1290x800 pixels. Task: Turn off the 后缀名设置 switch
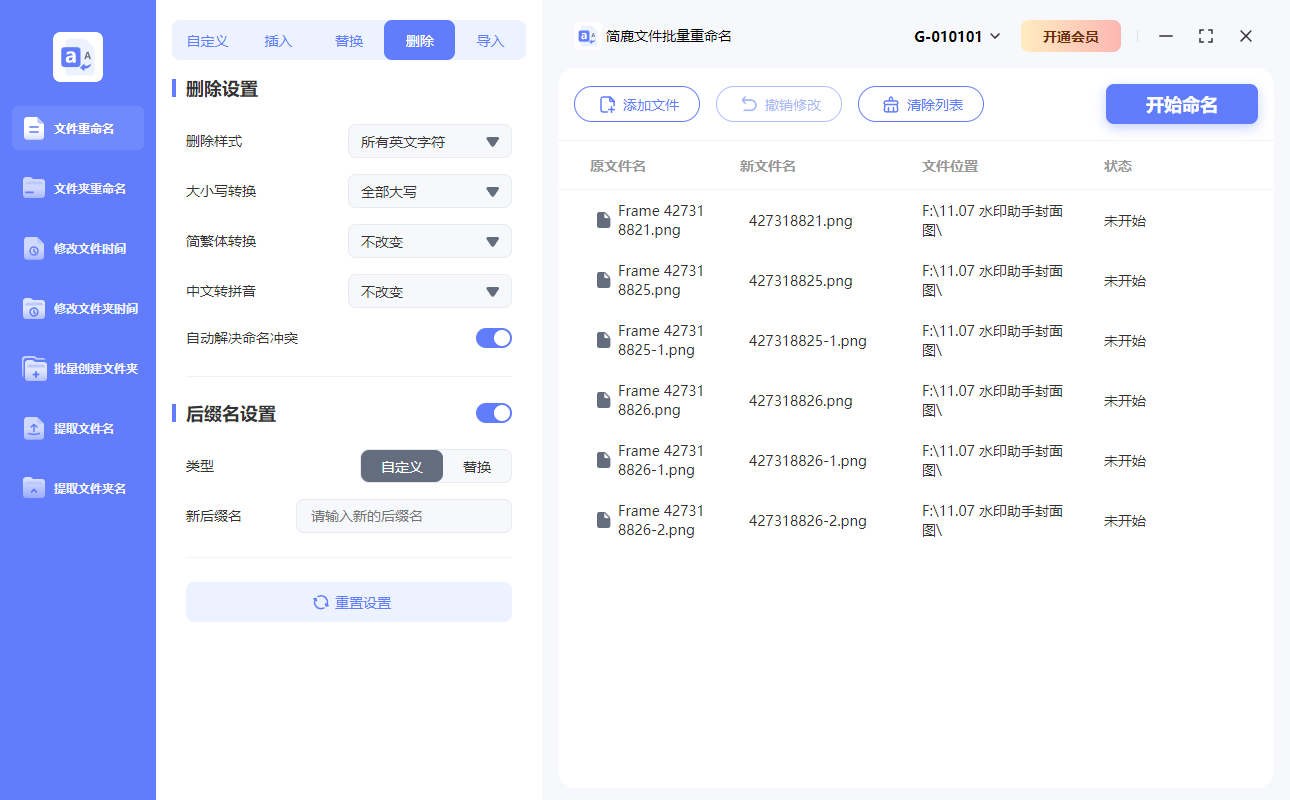click(x=493, y=413)
